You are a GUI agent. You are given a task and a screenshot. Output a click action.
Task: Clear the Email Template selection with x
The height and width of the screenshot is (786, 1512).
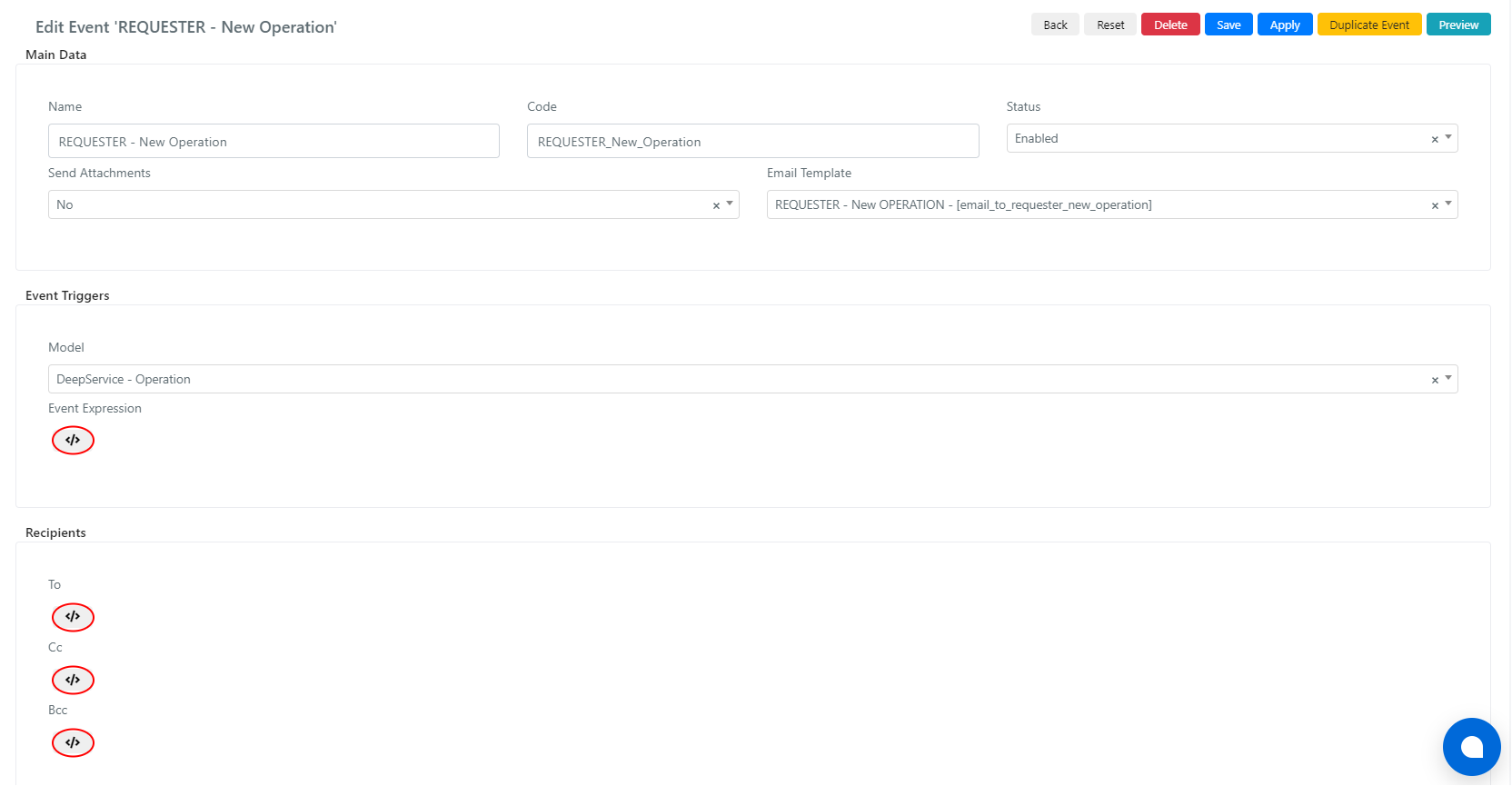(1435, 205)
